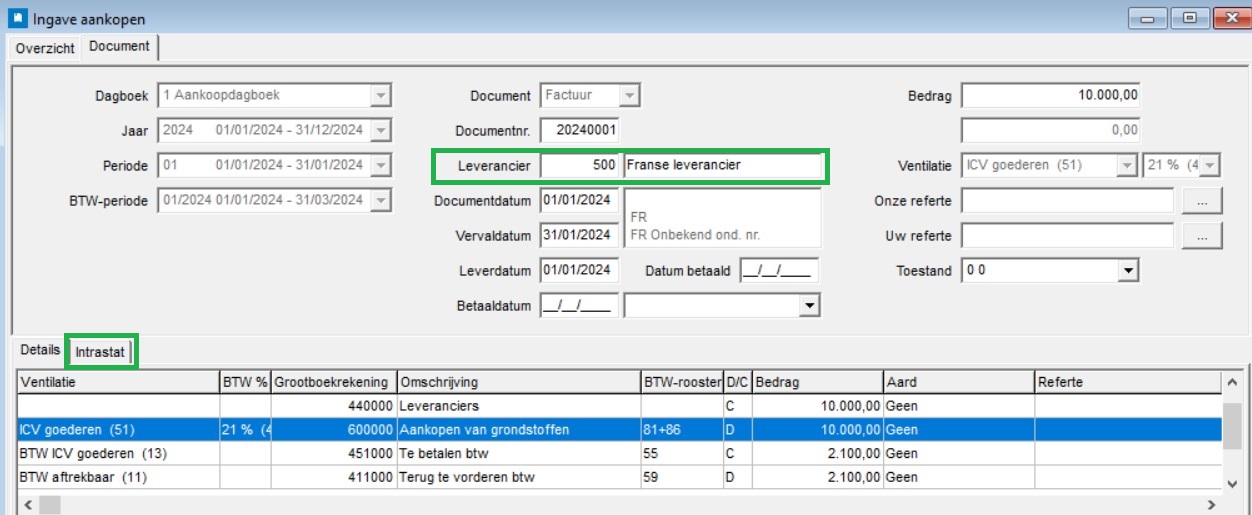Select the Te betalen btw row
Viewport: 1252px width, 515px height.
619,454
